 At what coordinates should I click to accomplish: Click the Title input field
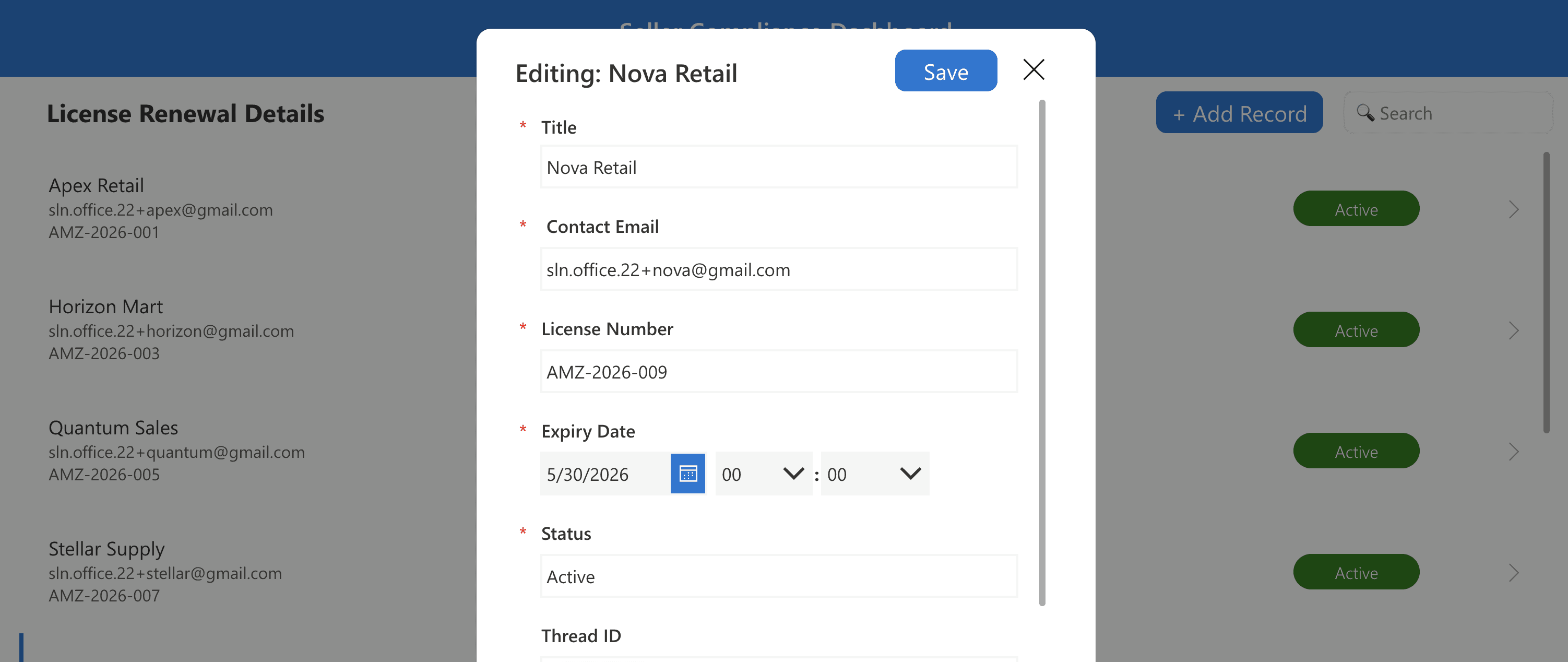point(779,167)
